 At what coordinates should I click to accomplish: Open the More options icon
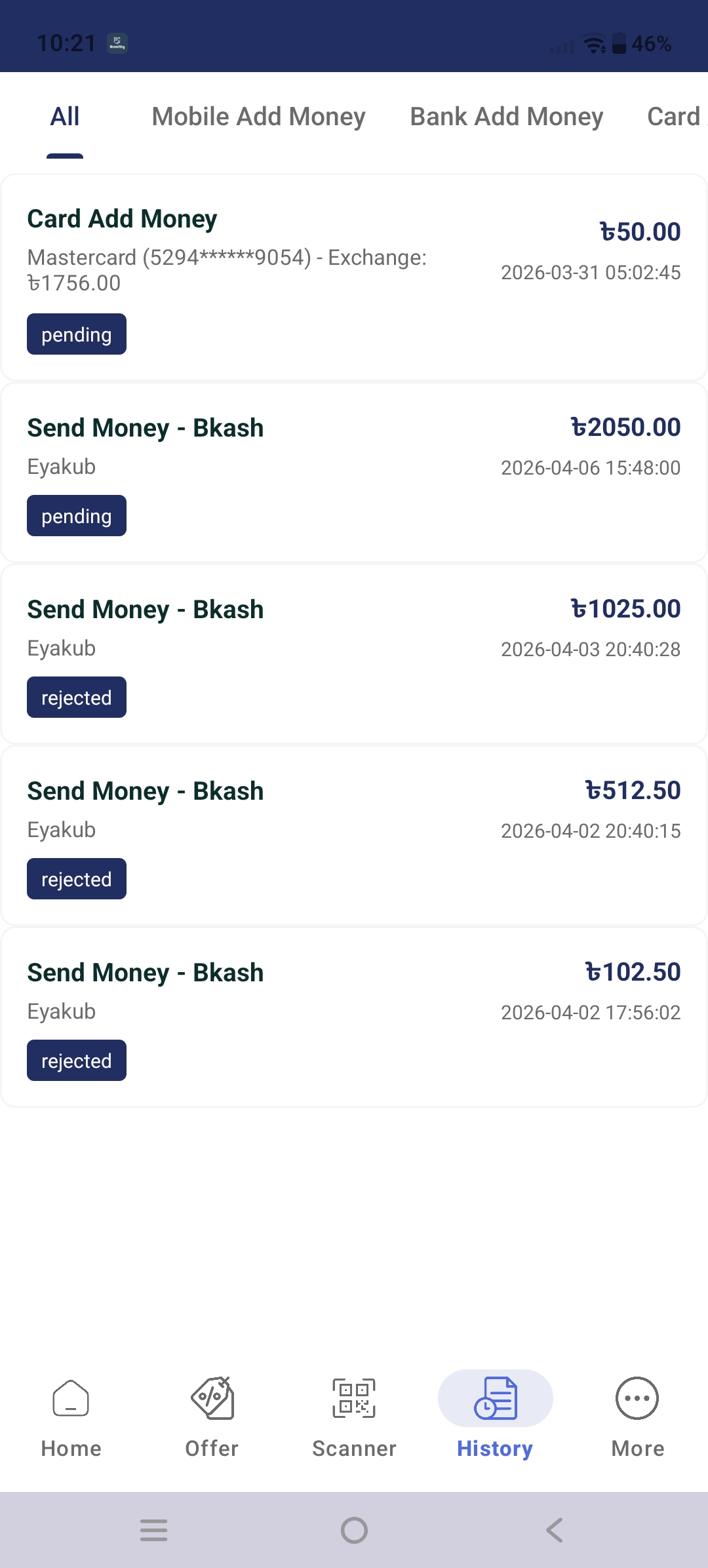(x=637, y=1398)
